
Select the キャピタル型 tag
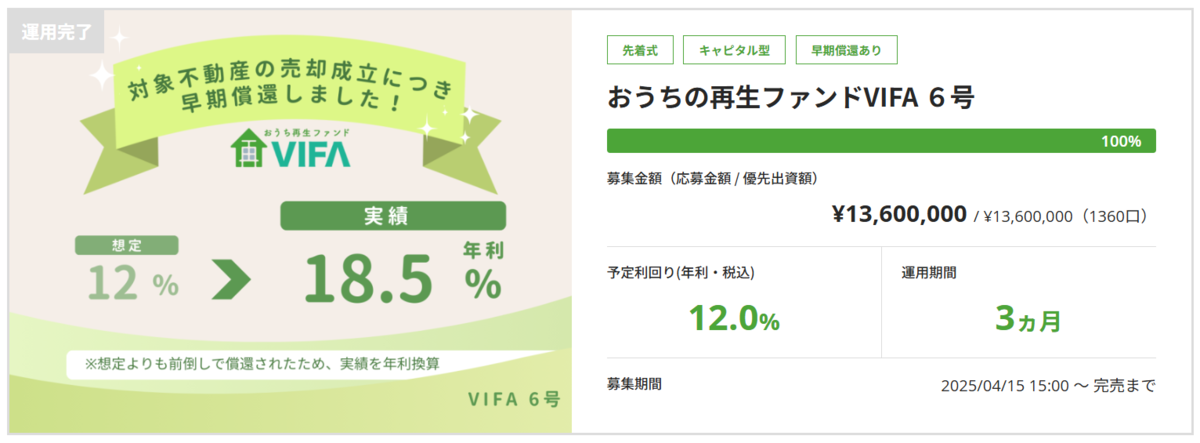click(x=734, y=50)
